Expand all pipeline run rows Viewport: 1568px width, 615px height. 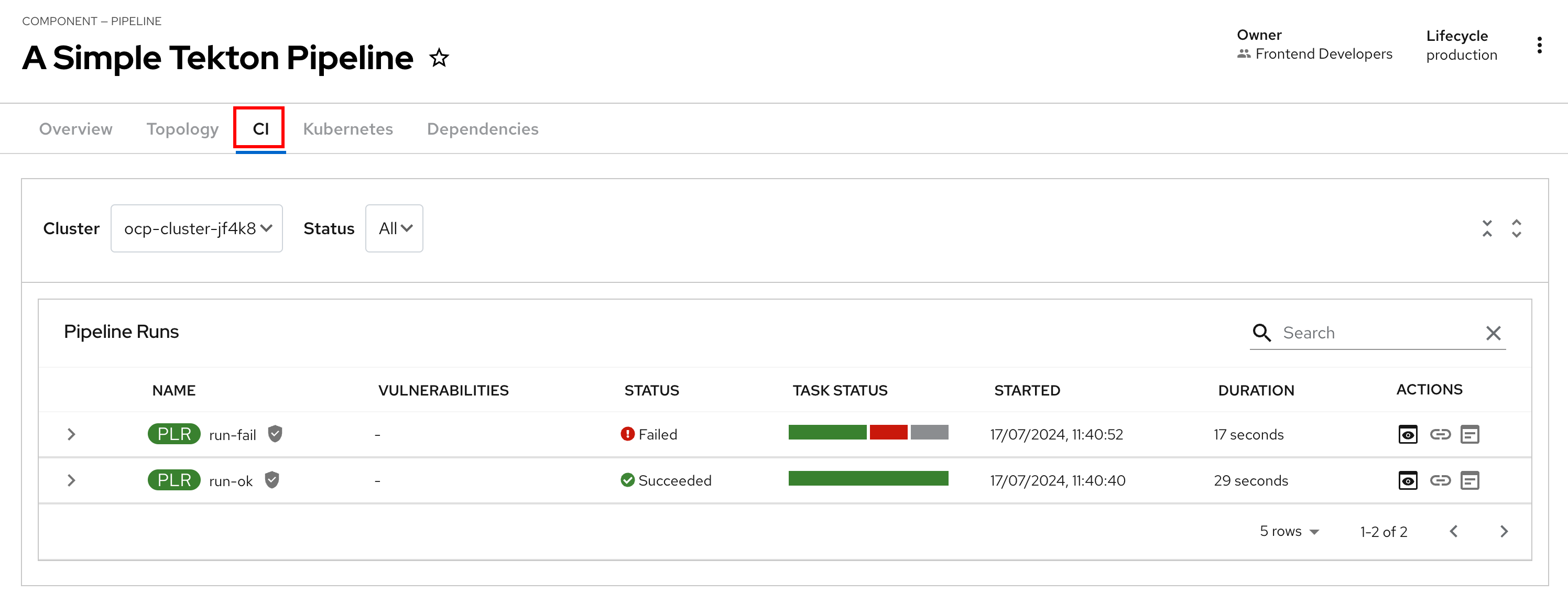tap(1516, 229)
